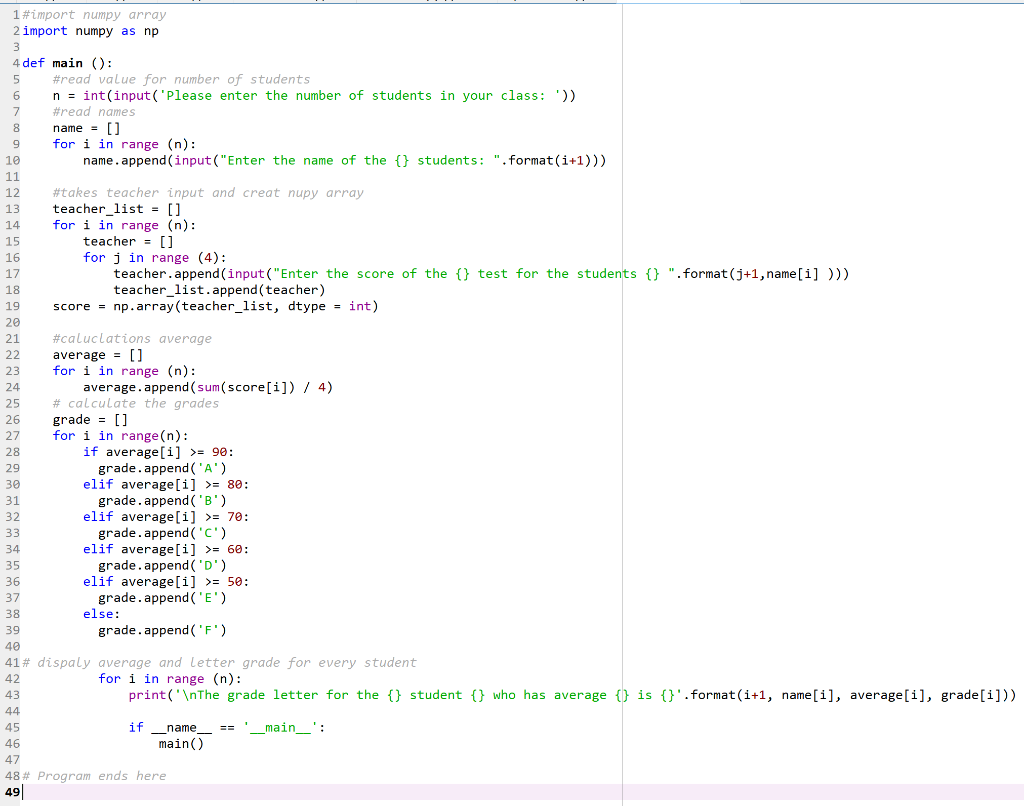Click the '#read names' comment
The height and width of the screenshot is (806, 1024).
94,112
